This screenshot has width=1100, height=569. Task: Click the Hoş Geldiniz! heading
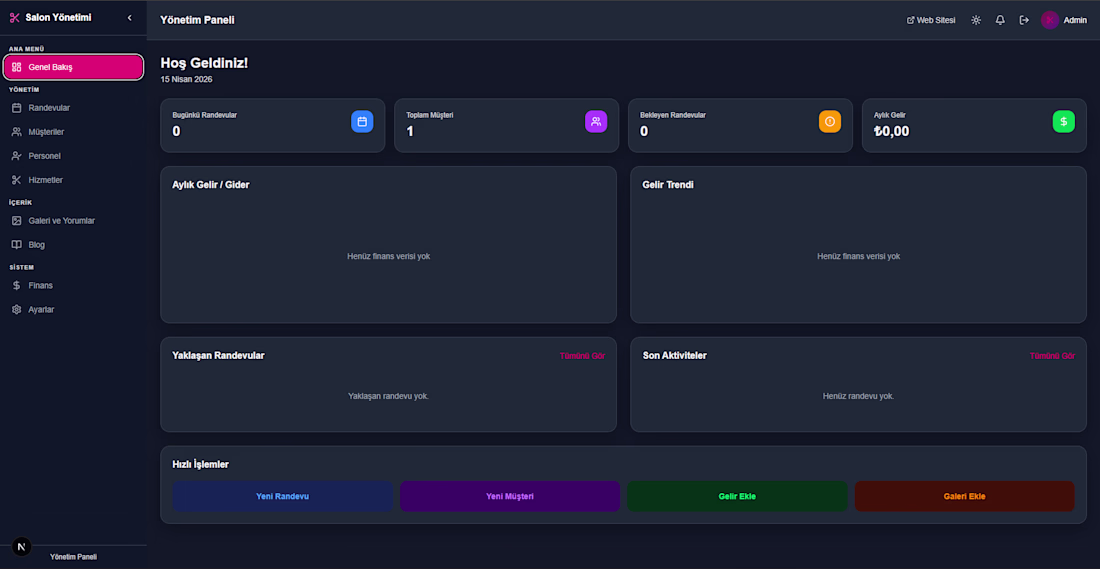point(204,63)
